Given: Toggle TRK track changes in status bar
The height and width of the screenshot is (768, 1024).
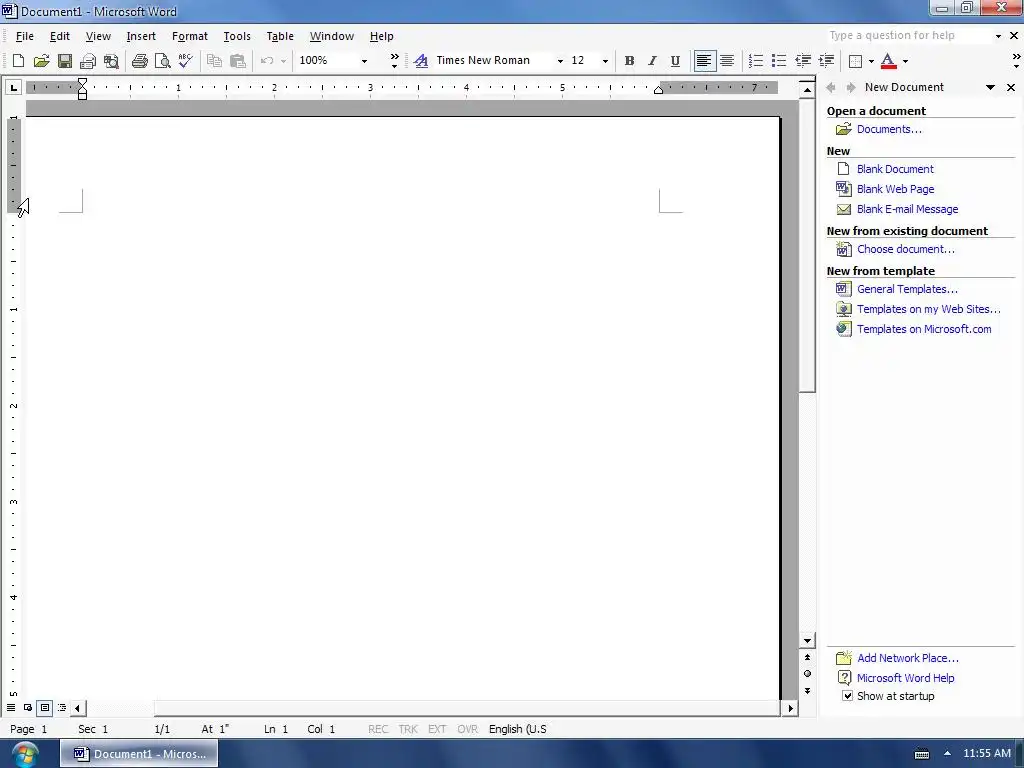Looking at the screenshot, I should coord(408,729).
